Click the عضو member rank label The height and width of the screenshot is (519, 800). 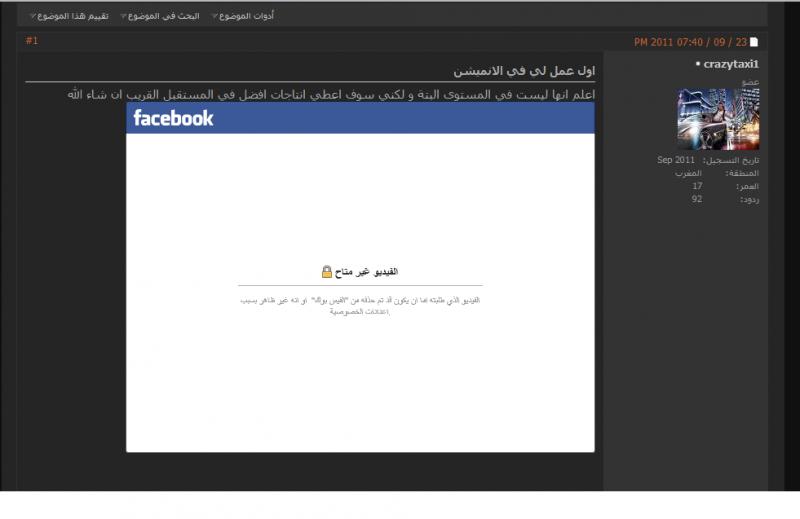[x=751, y=82]
